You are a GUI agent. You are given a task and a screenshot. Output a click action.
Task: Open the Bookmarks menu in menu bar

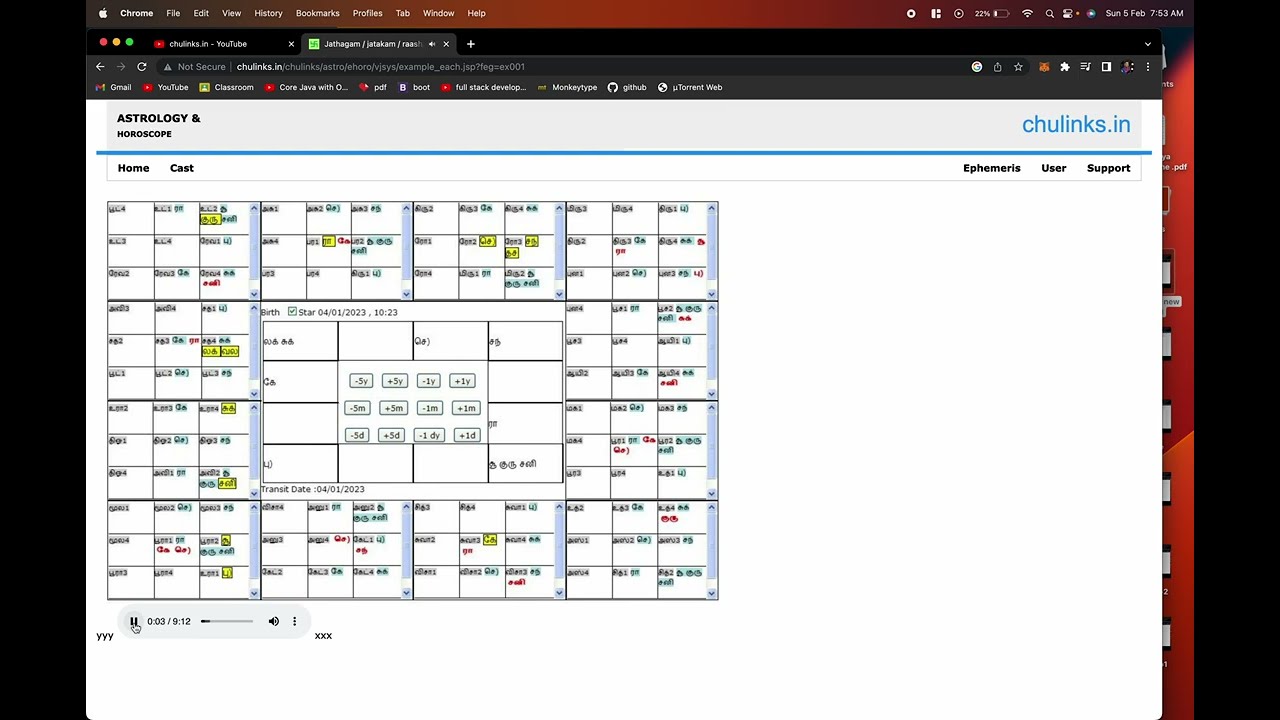pos(318,13)
